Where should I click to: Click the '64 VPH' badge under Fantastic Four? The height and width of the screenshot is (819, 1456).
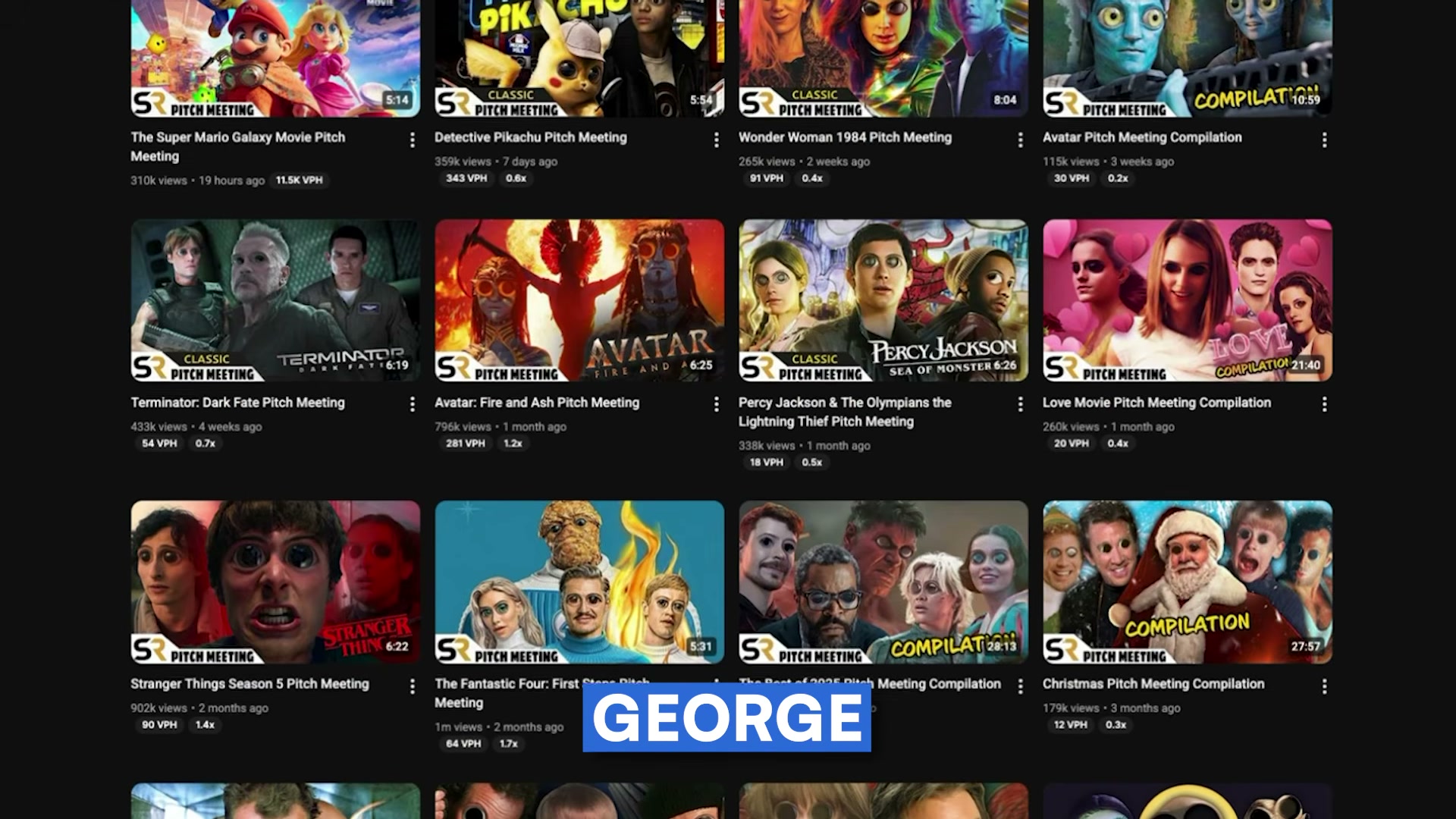[x=463, y=744]
